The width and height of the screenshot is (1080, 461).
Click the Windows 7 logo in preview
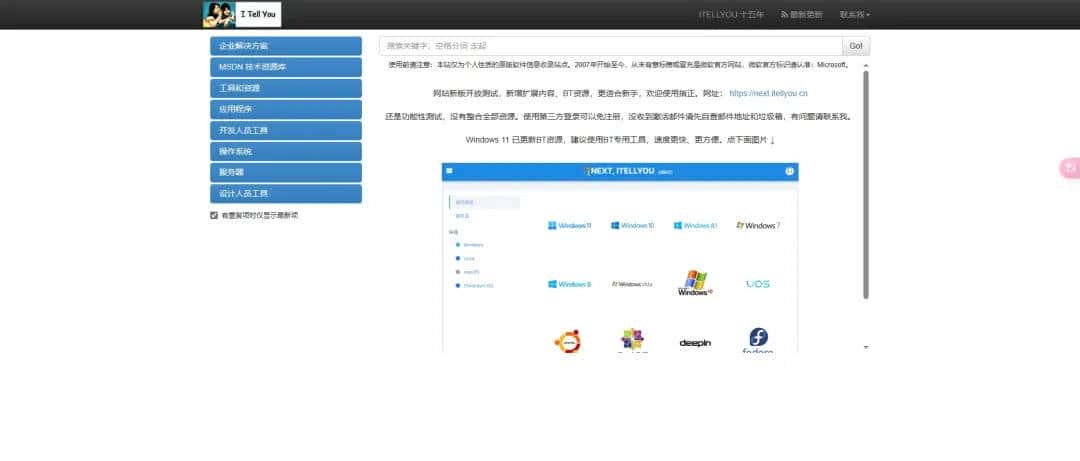click(758, 226)
